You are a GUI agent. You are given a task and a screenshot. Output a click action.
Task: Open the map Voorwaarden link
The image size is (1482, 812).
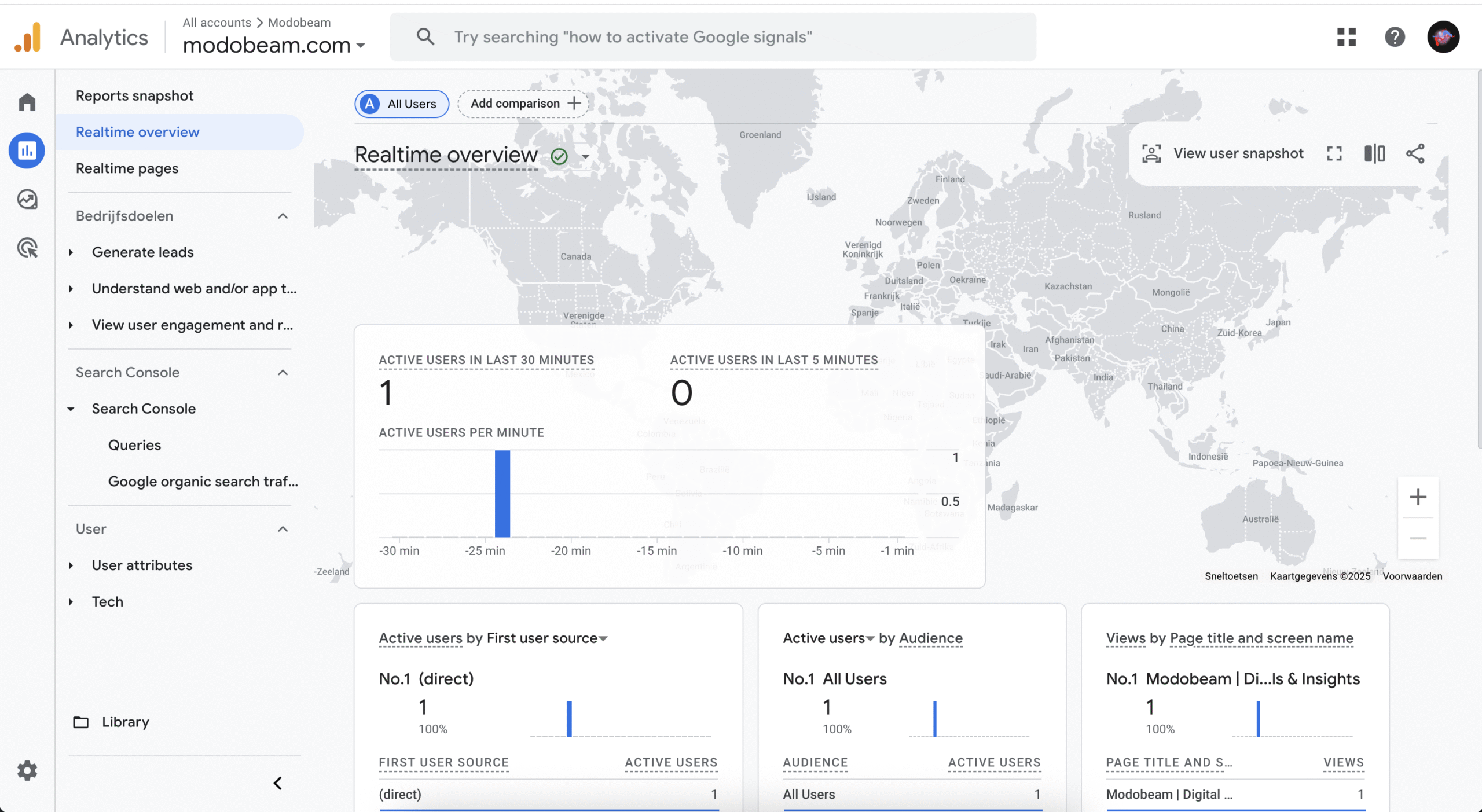(x=1412, y=576)
